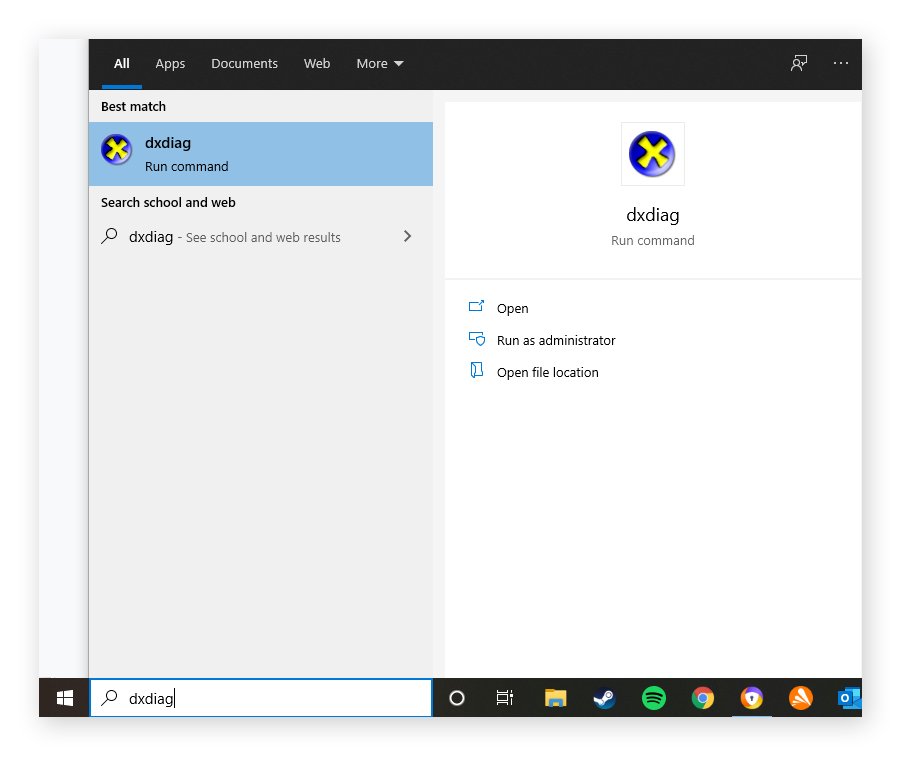The image size is (904, 758).
Task: Start Avast Secure Browser from the taskbar
Action: click(x=752, y=698)
